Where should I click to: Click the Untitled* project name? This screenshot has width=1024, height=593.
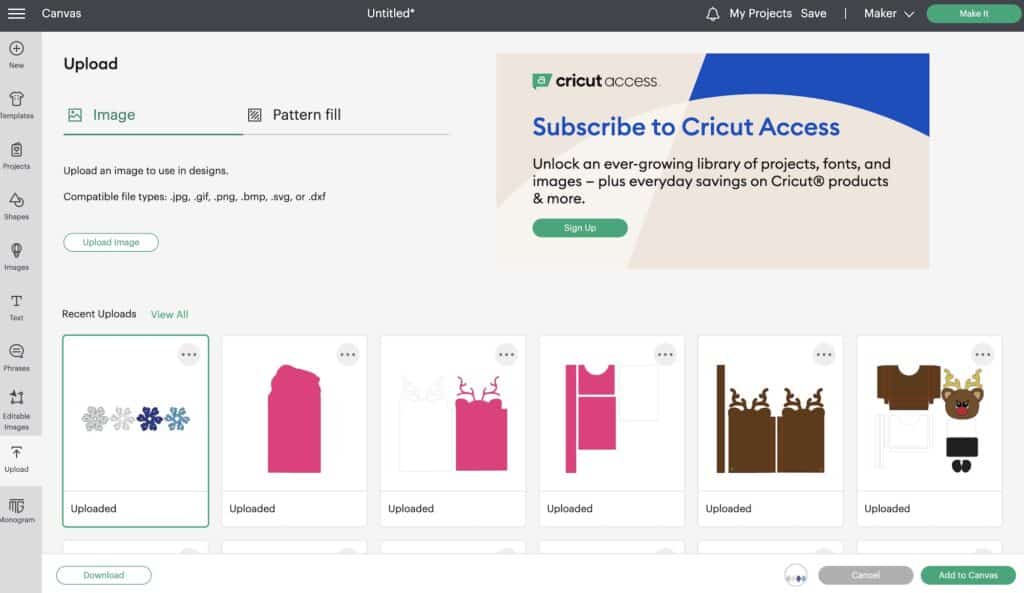pyautogui.click(x=391, y=13)
